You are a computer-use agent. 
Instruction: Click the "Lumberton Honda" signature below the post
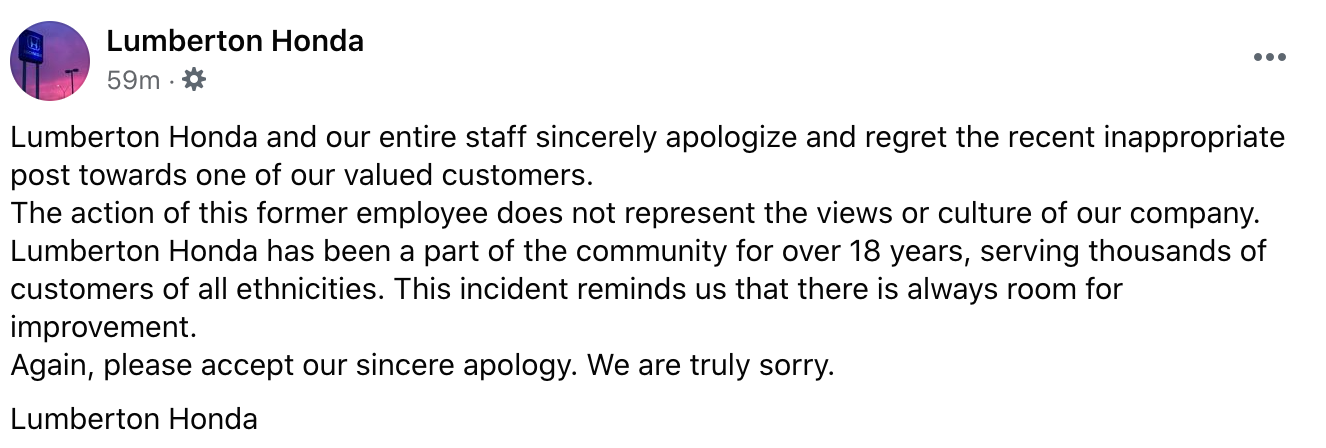click(134, 418)
